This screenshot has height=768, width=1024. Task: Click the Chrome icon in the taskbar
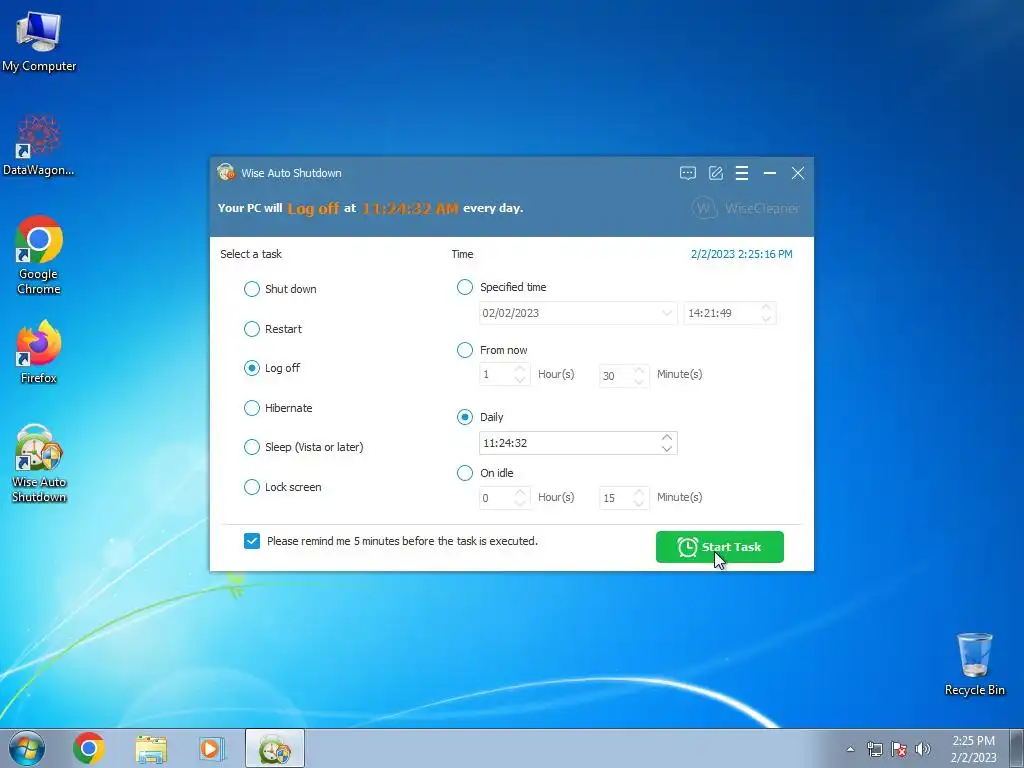click(x=89, y=748)
